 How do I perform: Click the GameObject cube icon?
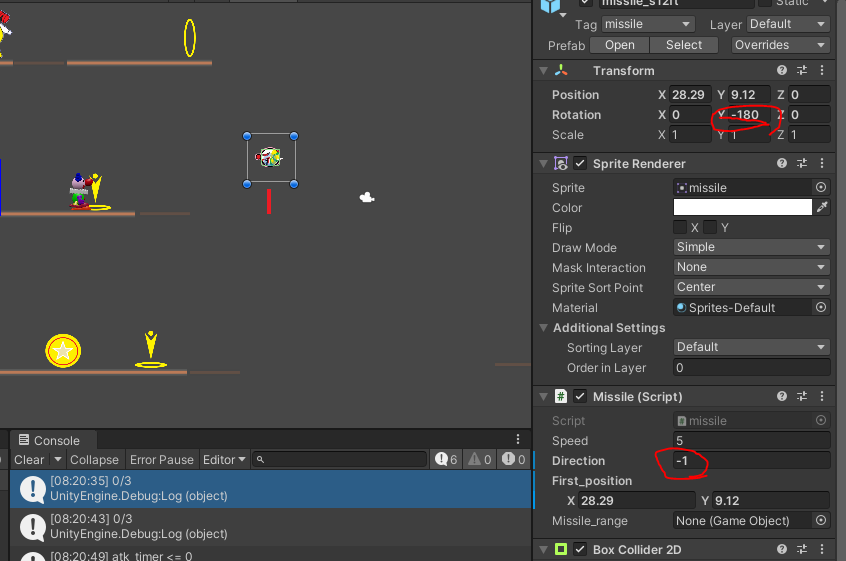tap(551, 5)
